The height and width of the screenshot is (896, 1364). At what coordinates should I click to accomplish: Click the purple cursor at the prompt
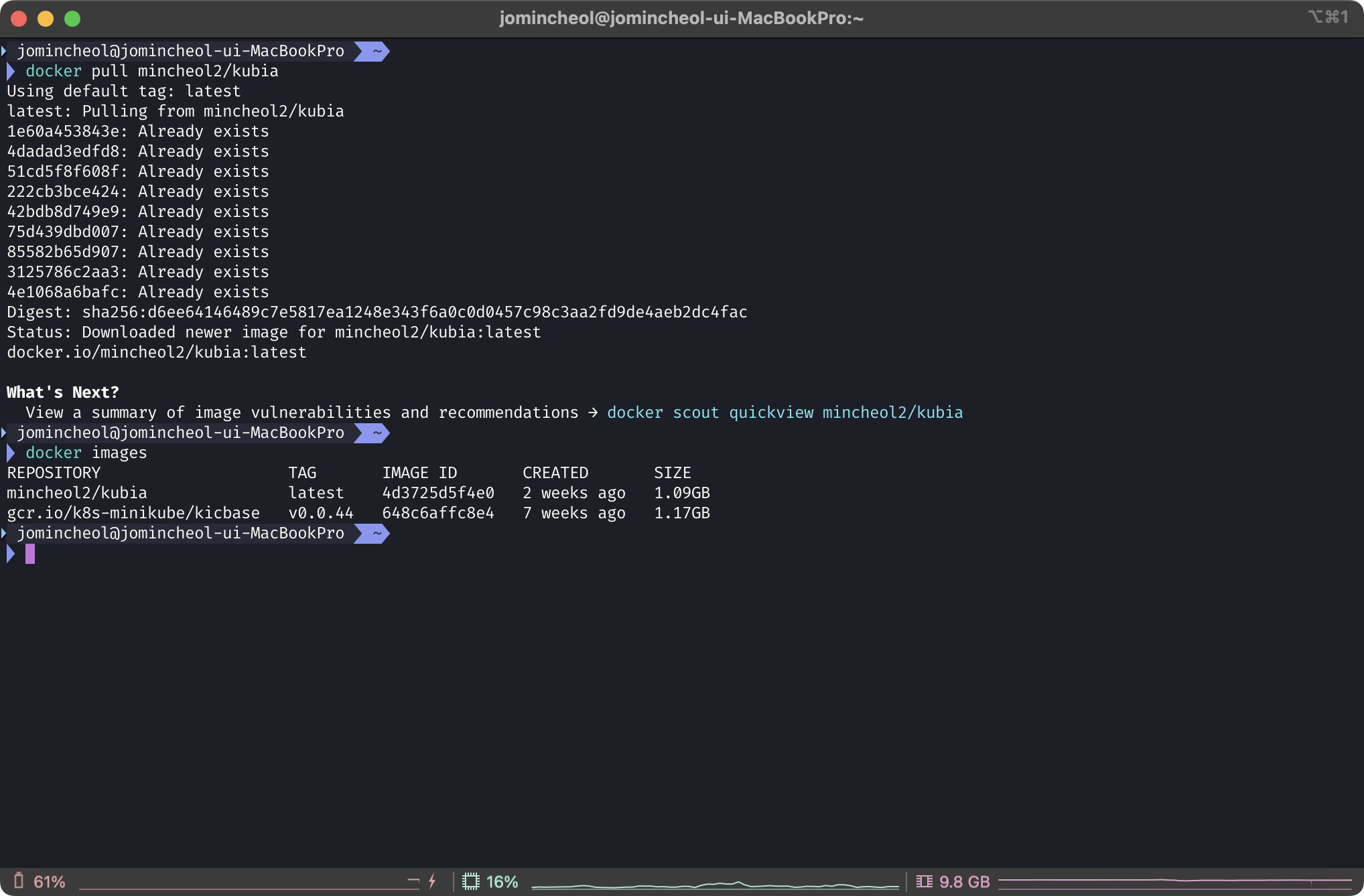pos(30,554)
